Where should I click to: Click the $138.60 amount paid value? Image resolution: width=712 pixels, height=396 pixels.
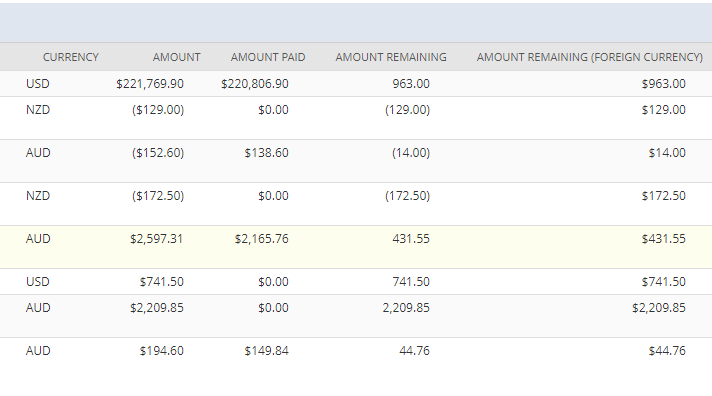point(267,153)
